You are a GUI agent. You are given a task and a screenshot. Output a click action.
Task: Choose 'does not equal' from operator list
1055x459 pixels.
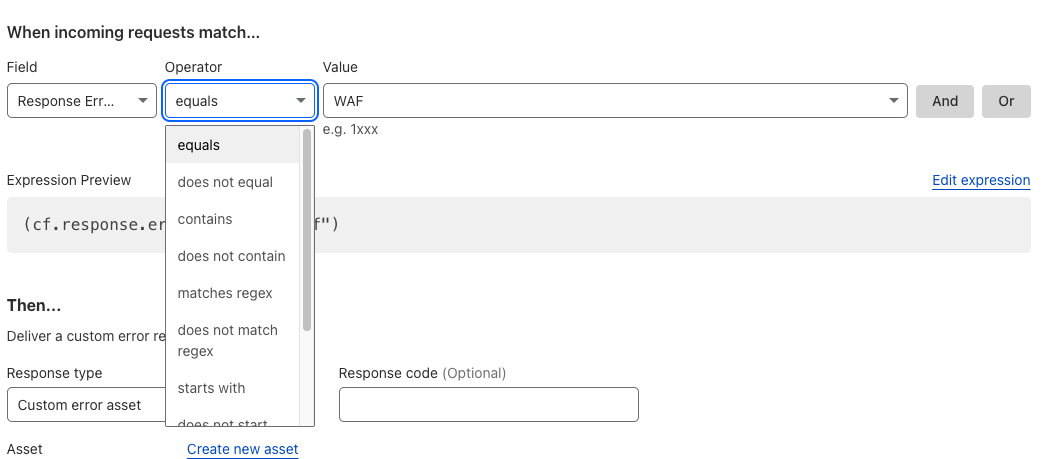pos(225,182)
